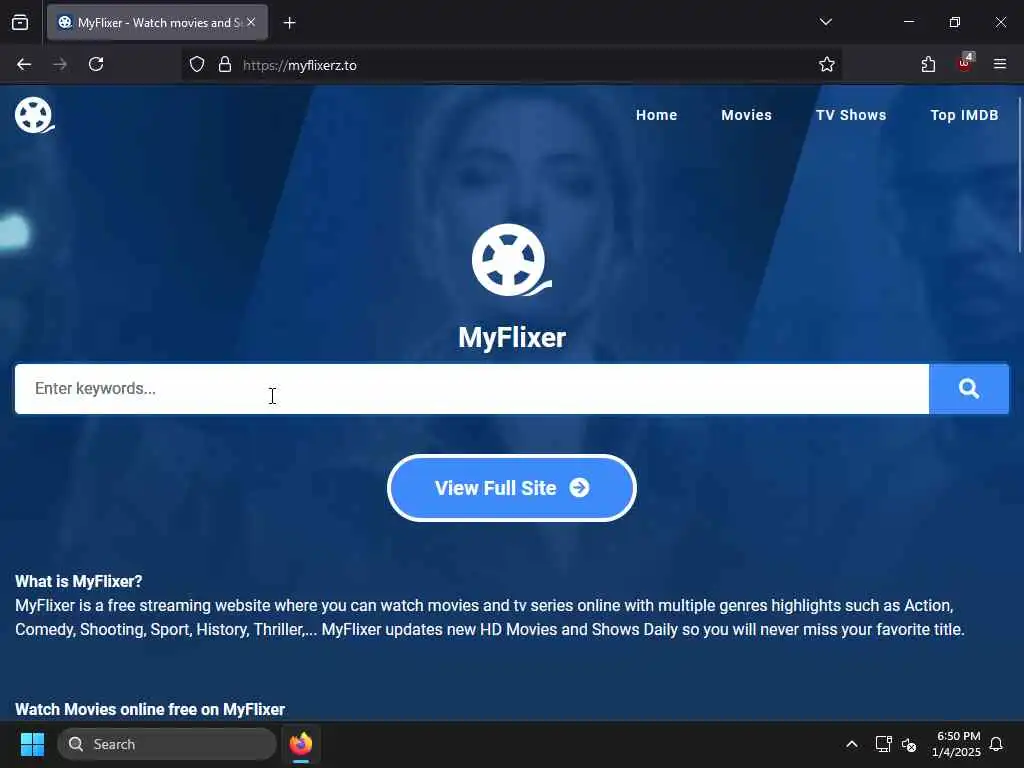Close the MyFlixer tab
1024x768 pixels.
point(251,22)
